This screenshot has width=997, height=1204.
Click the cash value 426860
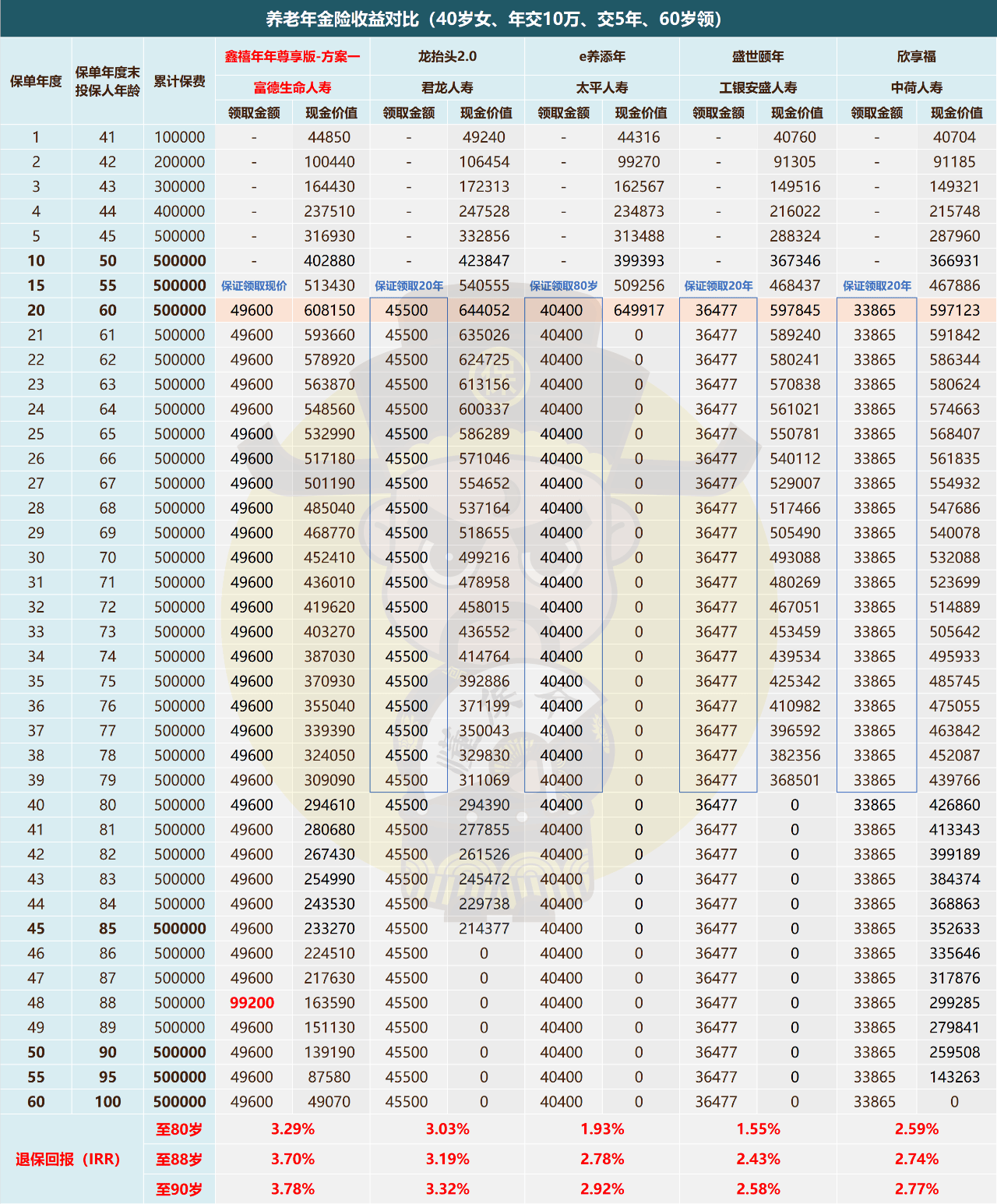(954, 805)
